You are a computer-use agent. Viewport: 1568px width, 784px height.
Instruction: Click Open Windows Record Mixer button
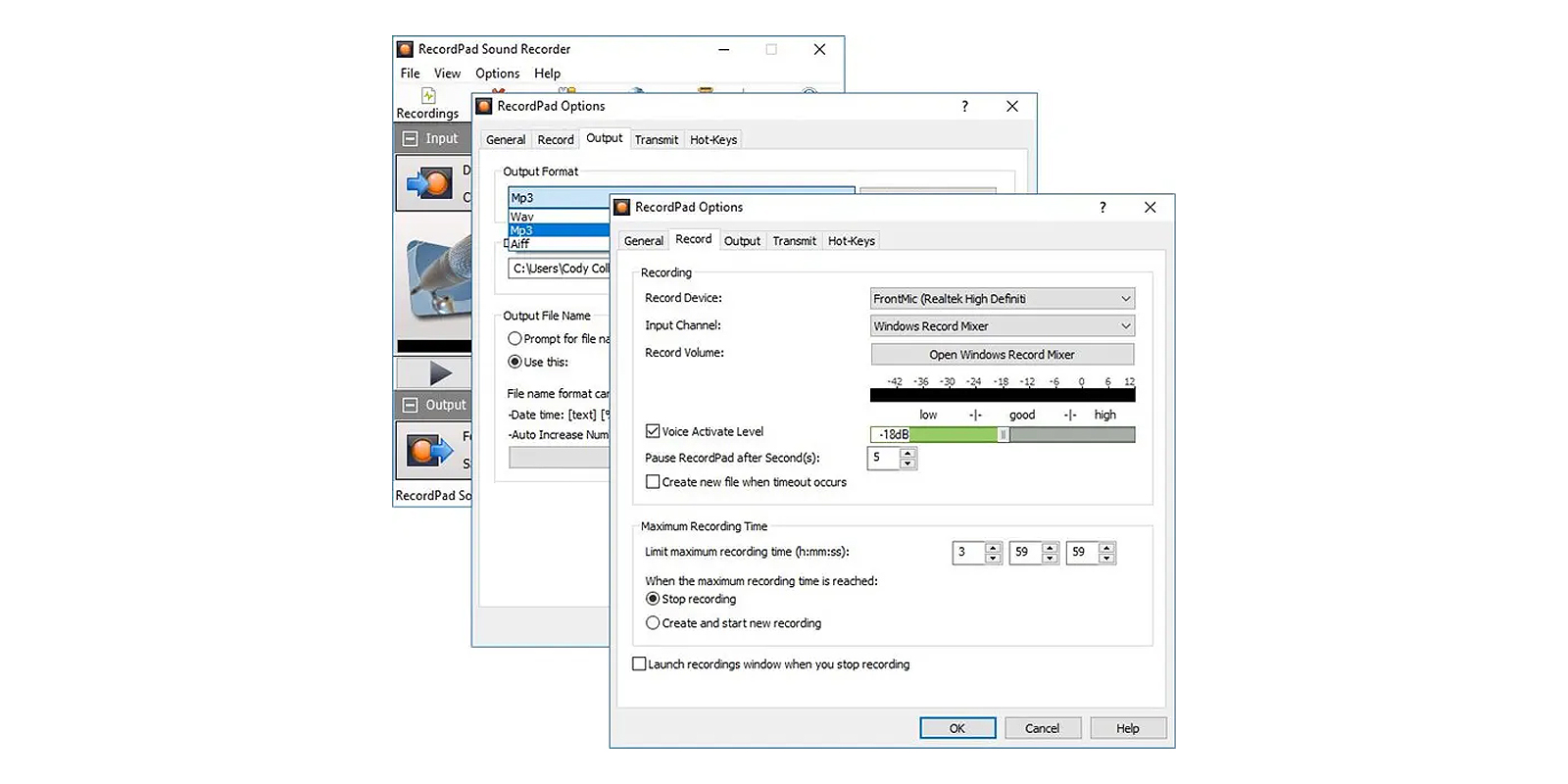tap(1003, 355)
